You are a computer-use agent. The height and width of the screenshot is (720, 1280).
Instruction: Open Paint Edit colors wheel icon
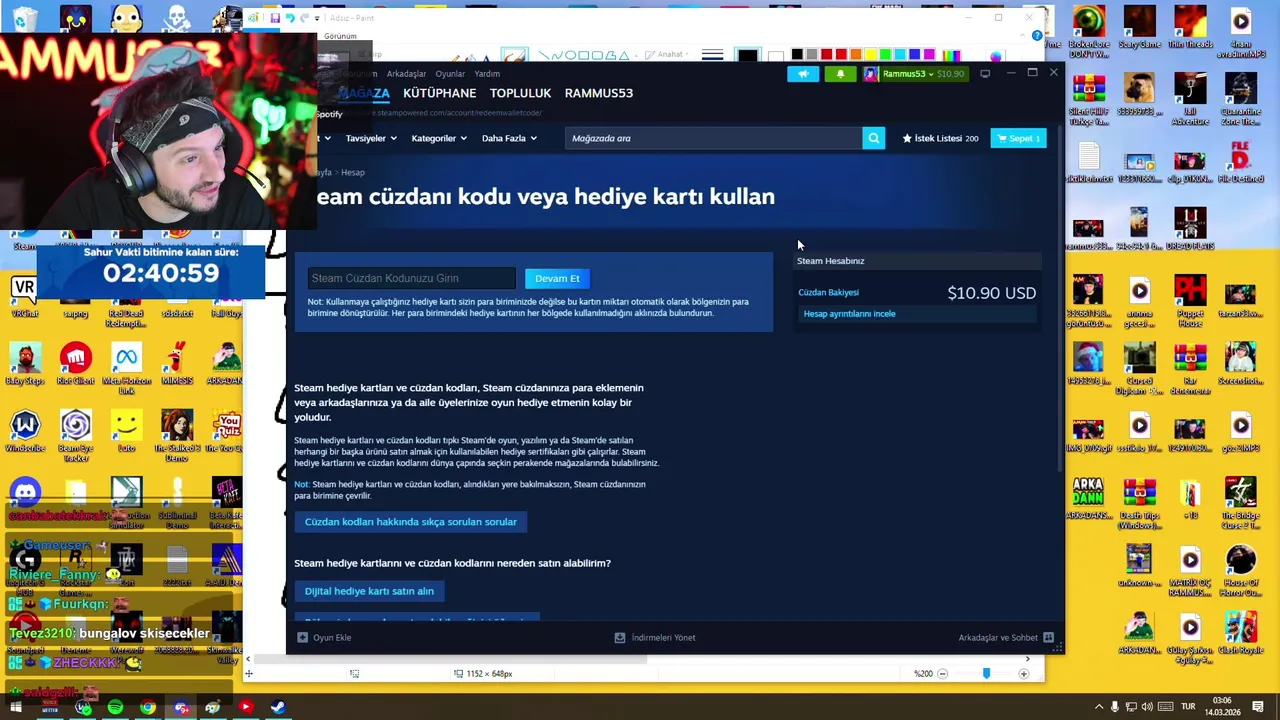[x=996, y=56]
